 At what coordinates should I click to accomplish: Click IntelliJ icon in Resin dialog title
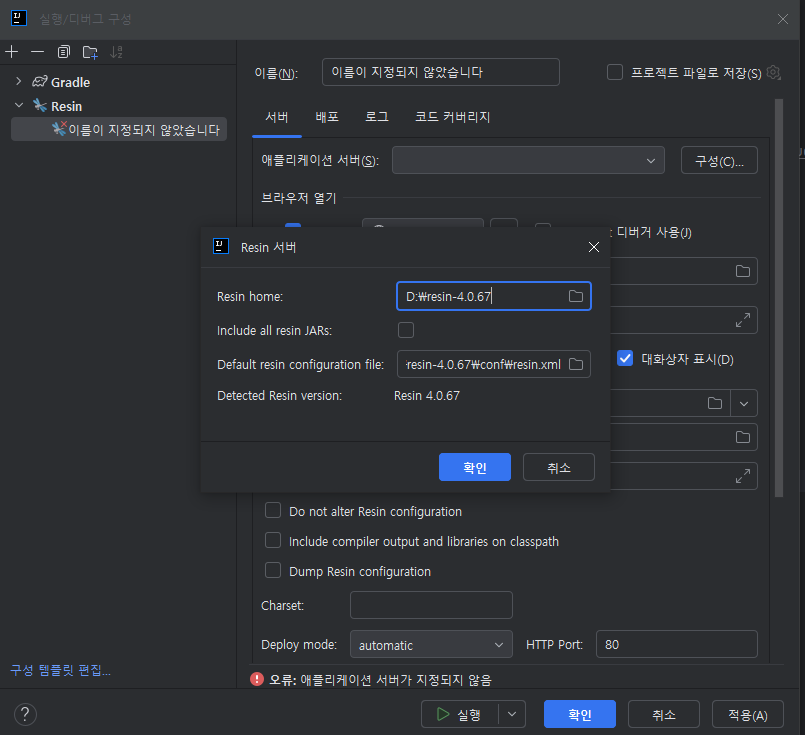click(x=221, y=246)
